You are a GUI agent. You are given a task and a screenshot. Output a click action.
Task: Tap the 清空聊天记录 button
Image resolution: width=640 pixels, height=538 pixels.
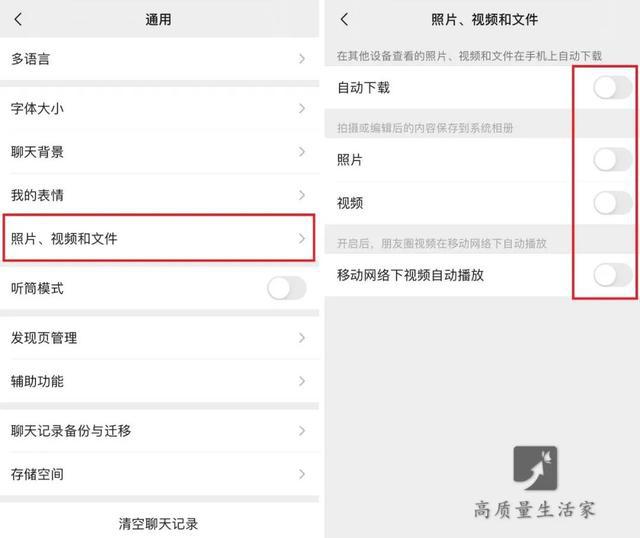(x=158, y=524)
